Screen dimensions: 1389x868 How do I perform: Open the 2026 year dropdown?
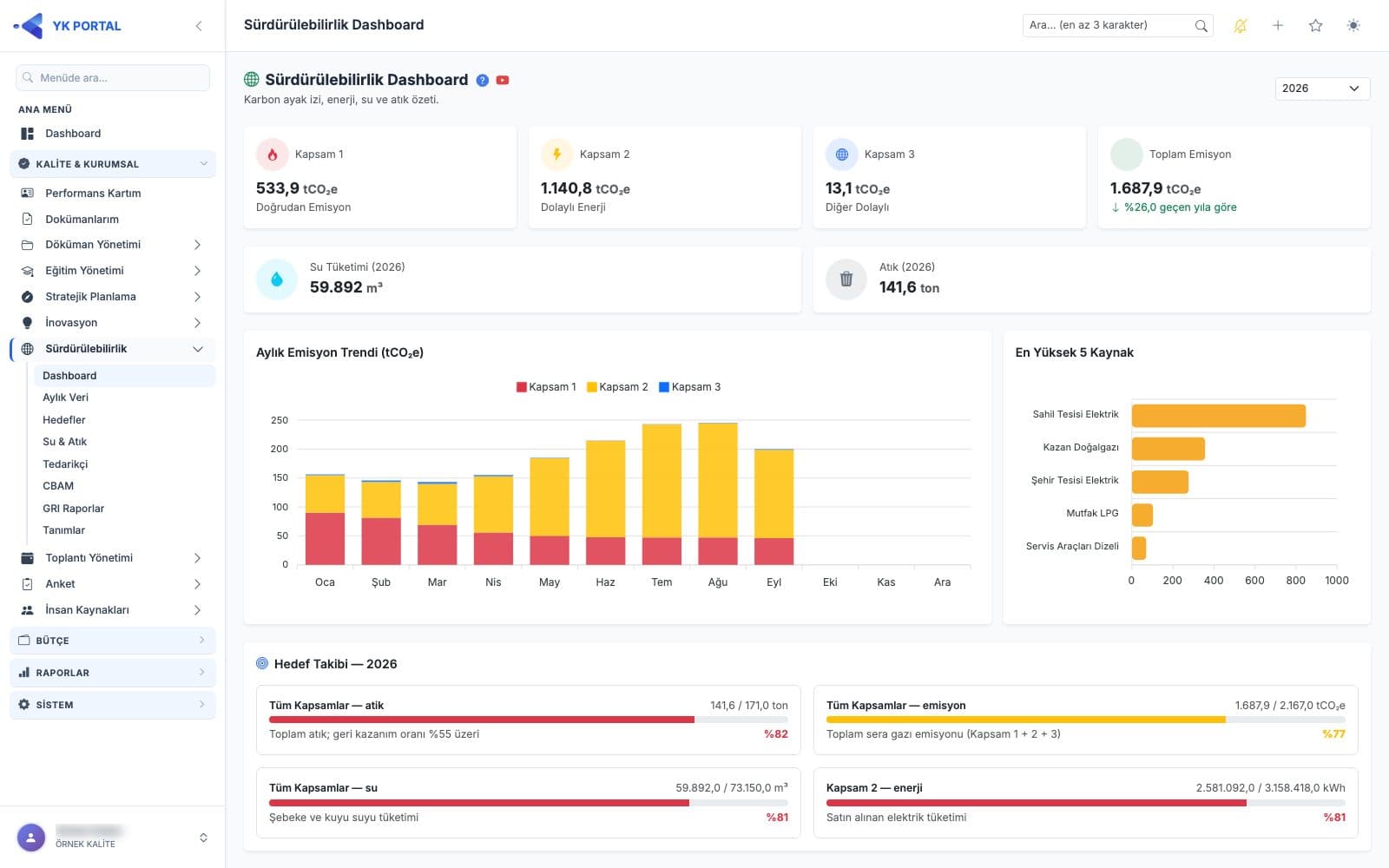pyautogui.click(x=1322, y=89)
